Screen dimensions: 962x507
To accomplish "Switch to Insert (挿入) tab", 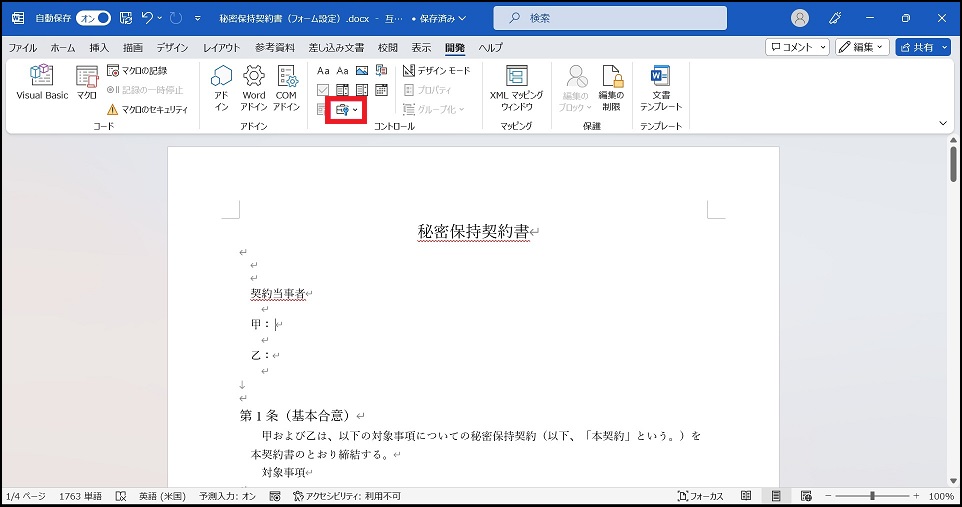I will (x=99, y=47).
